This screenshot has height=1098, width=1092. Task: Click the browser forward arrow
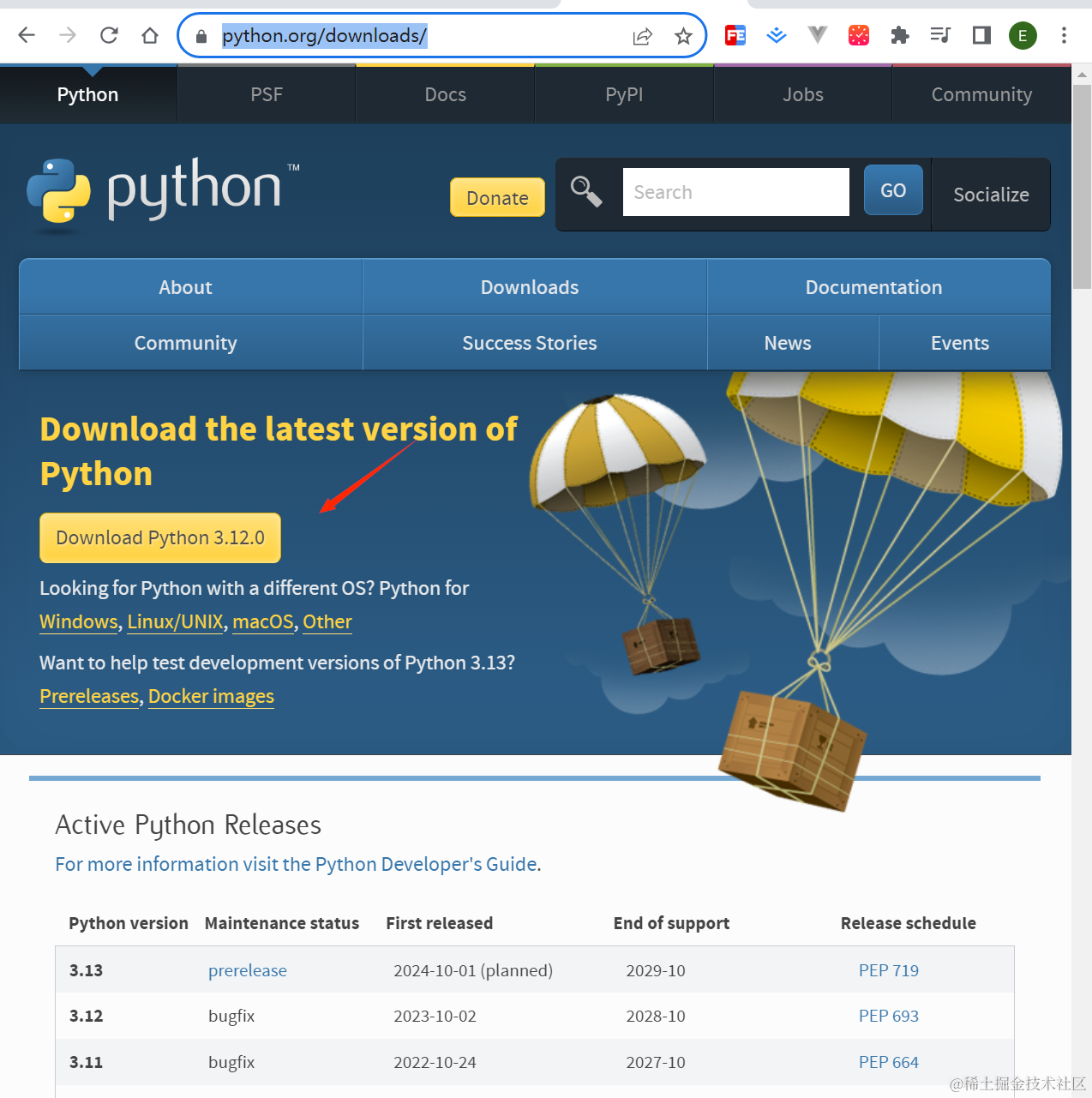click(68, 35)
